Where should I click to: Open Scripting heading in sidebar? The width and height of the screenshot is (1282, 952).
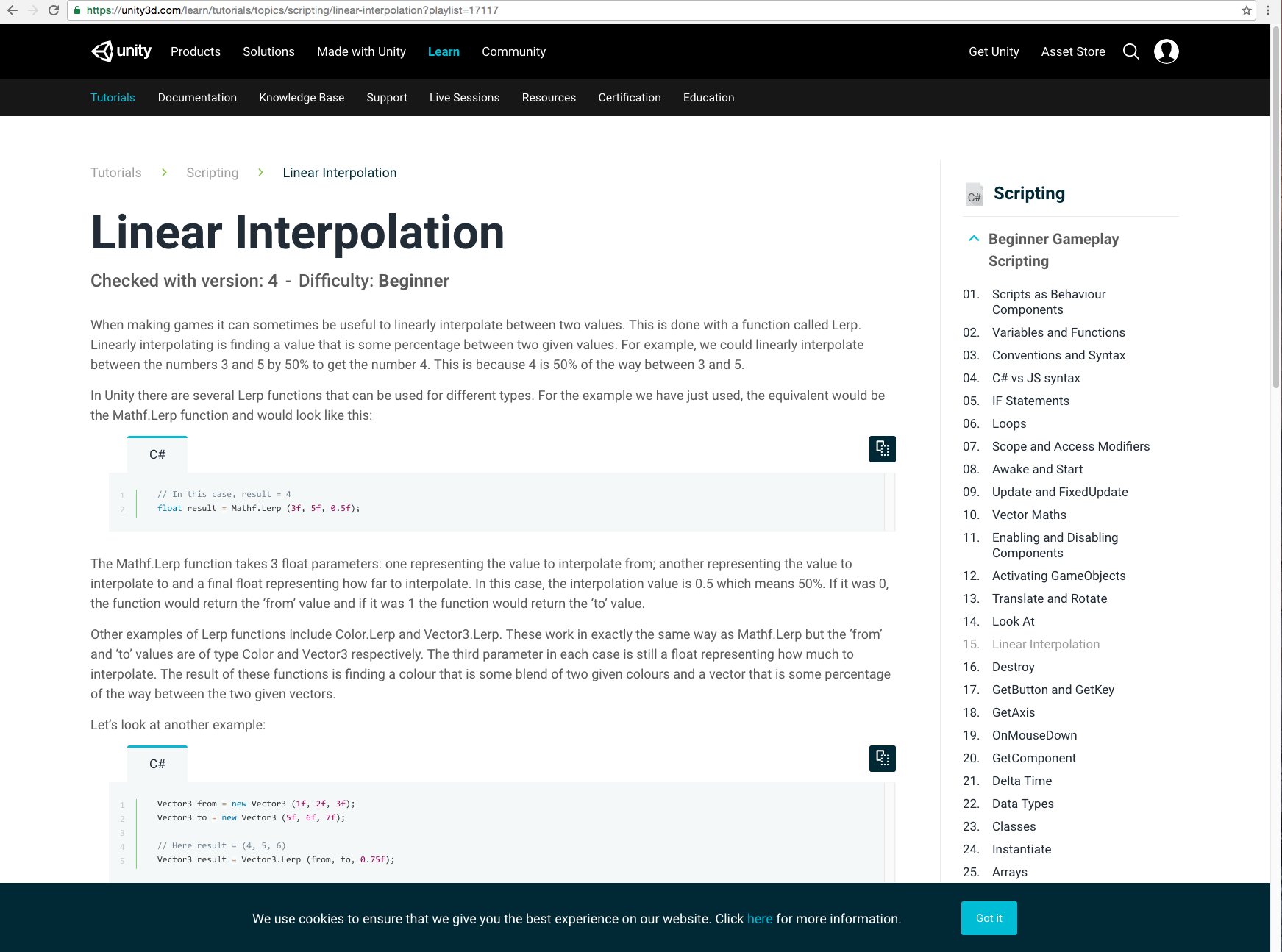pyautogui.click(x=1029, y=193)
